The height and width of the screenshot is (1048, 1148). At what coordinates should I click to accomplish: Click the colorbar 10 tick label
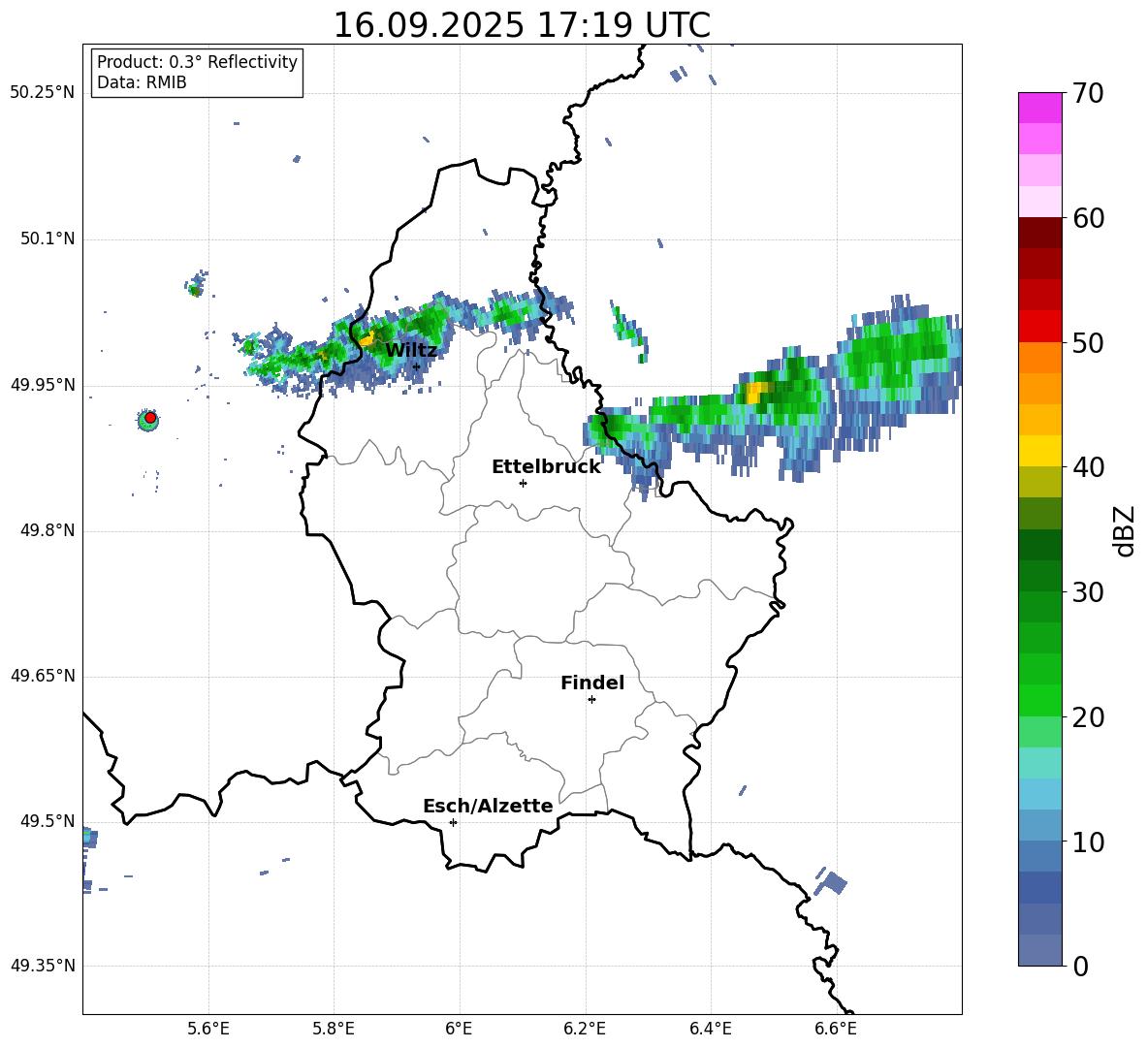[x=1088, y=842]
